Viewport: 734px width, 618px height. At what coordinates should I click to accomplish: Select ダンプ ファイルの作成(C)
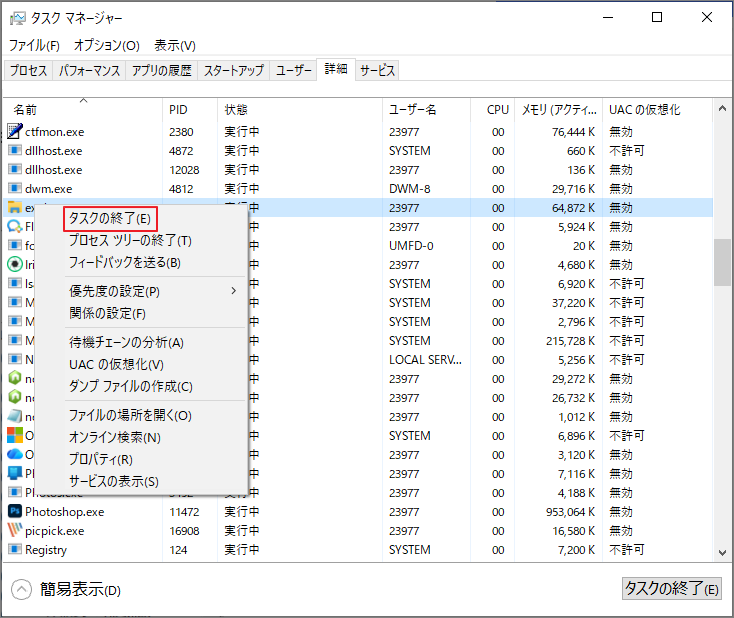[x=131, y=387]
